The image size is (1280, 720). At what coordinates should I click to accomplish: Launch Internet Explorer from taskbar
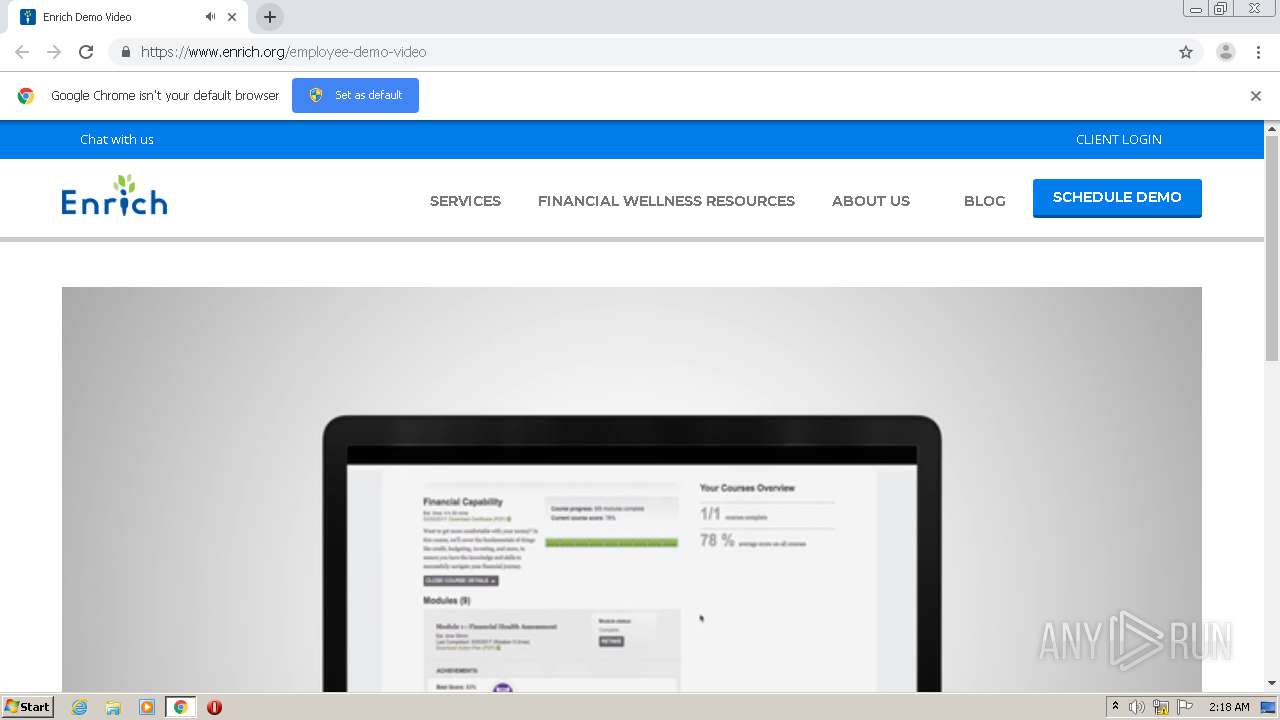[x=79, y=707]
